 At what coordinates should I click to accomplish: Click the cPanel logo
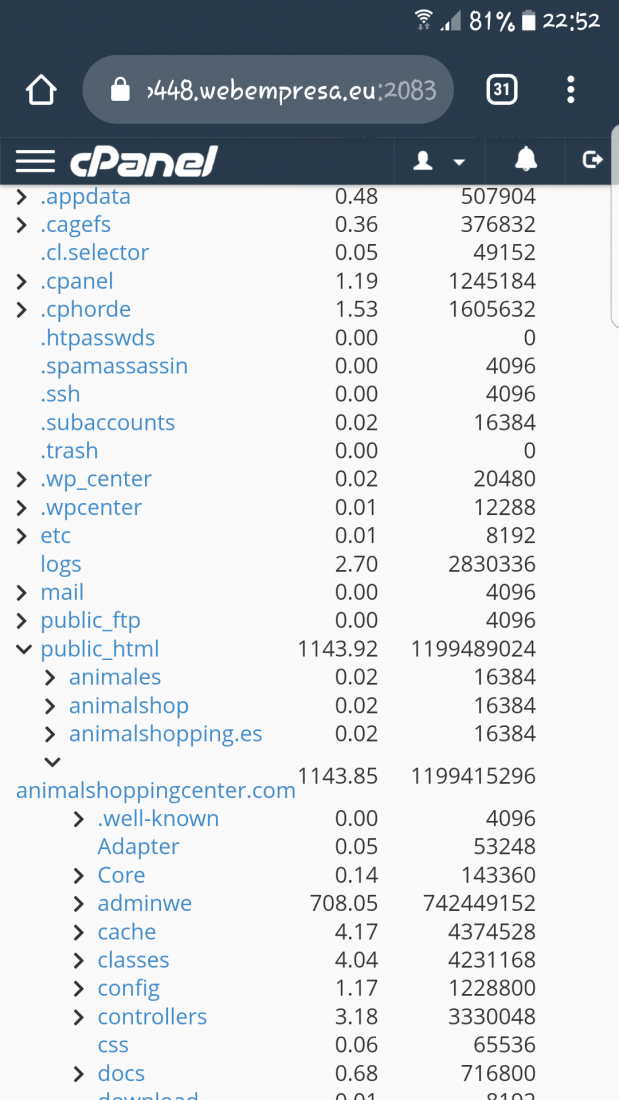(144, 161)
